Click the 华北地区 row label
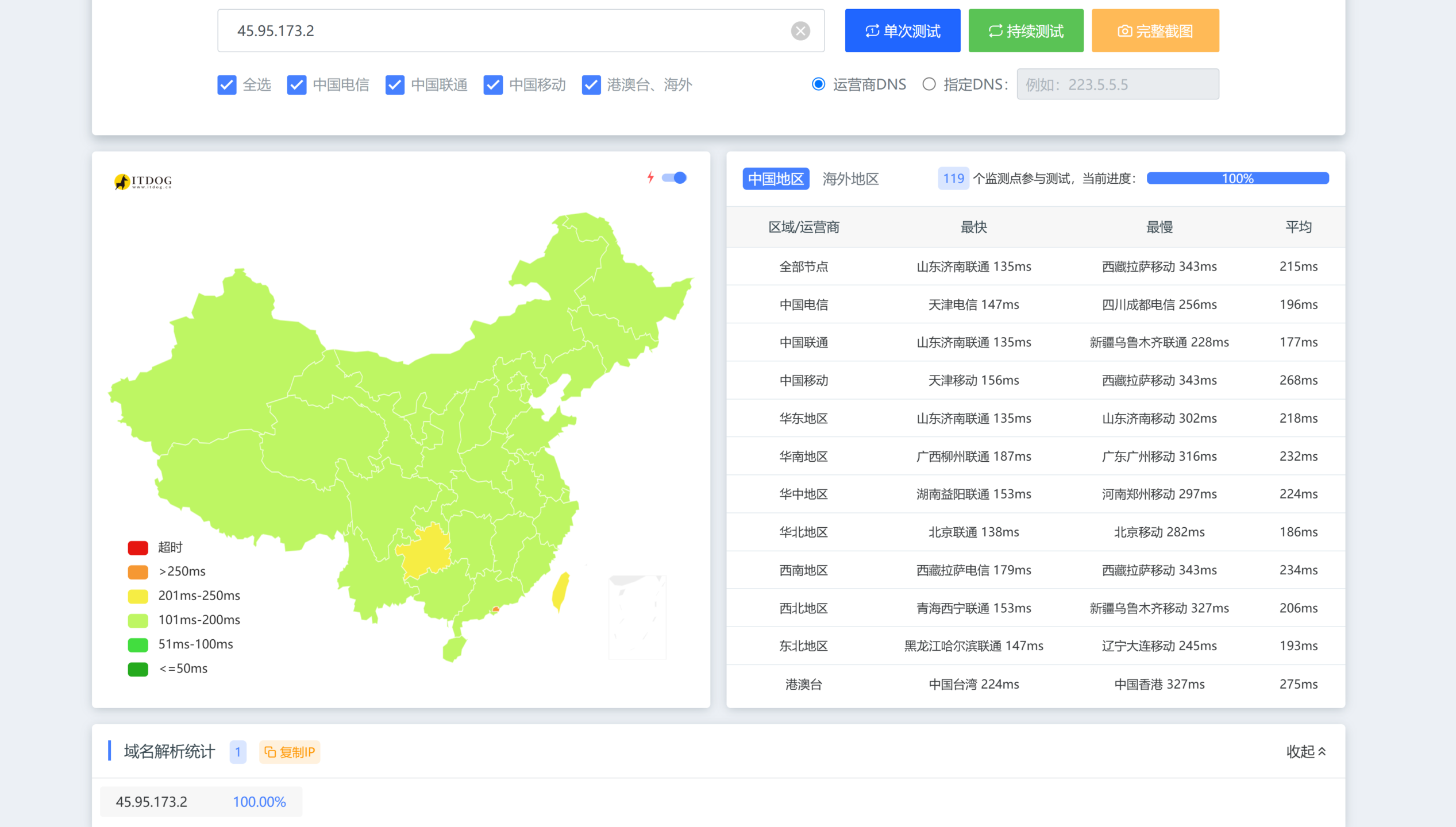This screenshot has width=1456, height=827. click(x=803, y=532)
